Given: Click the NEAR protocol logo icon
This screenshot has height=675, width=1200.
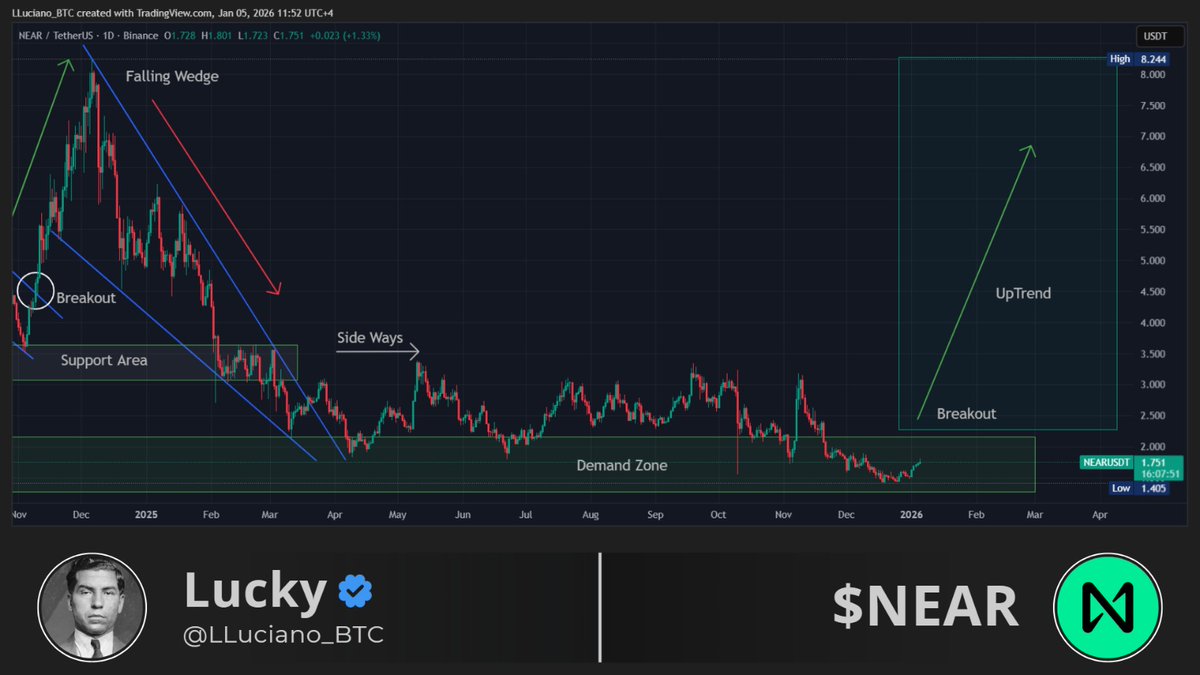Looking at the screenshot, I should click(x=1108, y=607).
